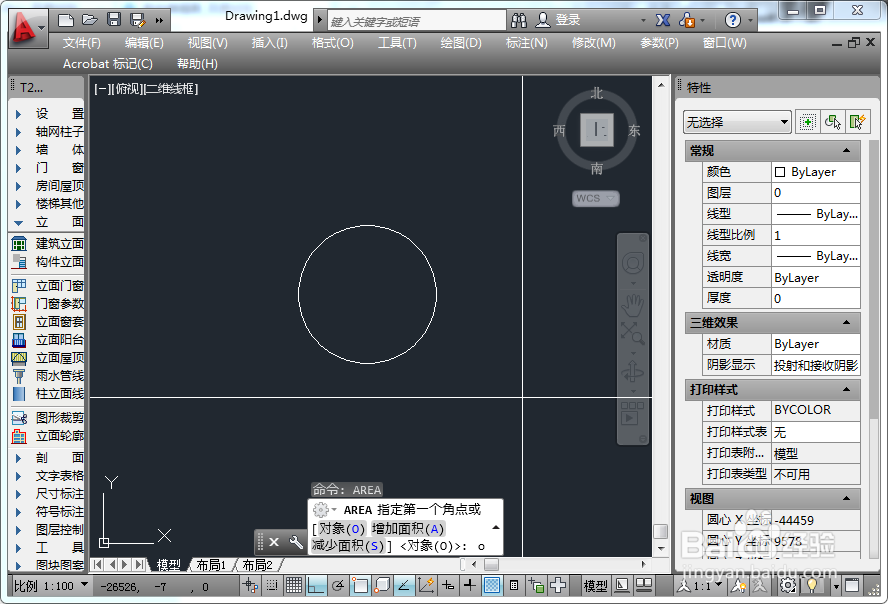
Task: Open the Help question mark icon
Action: point(732,21)
